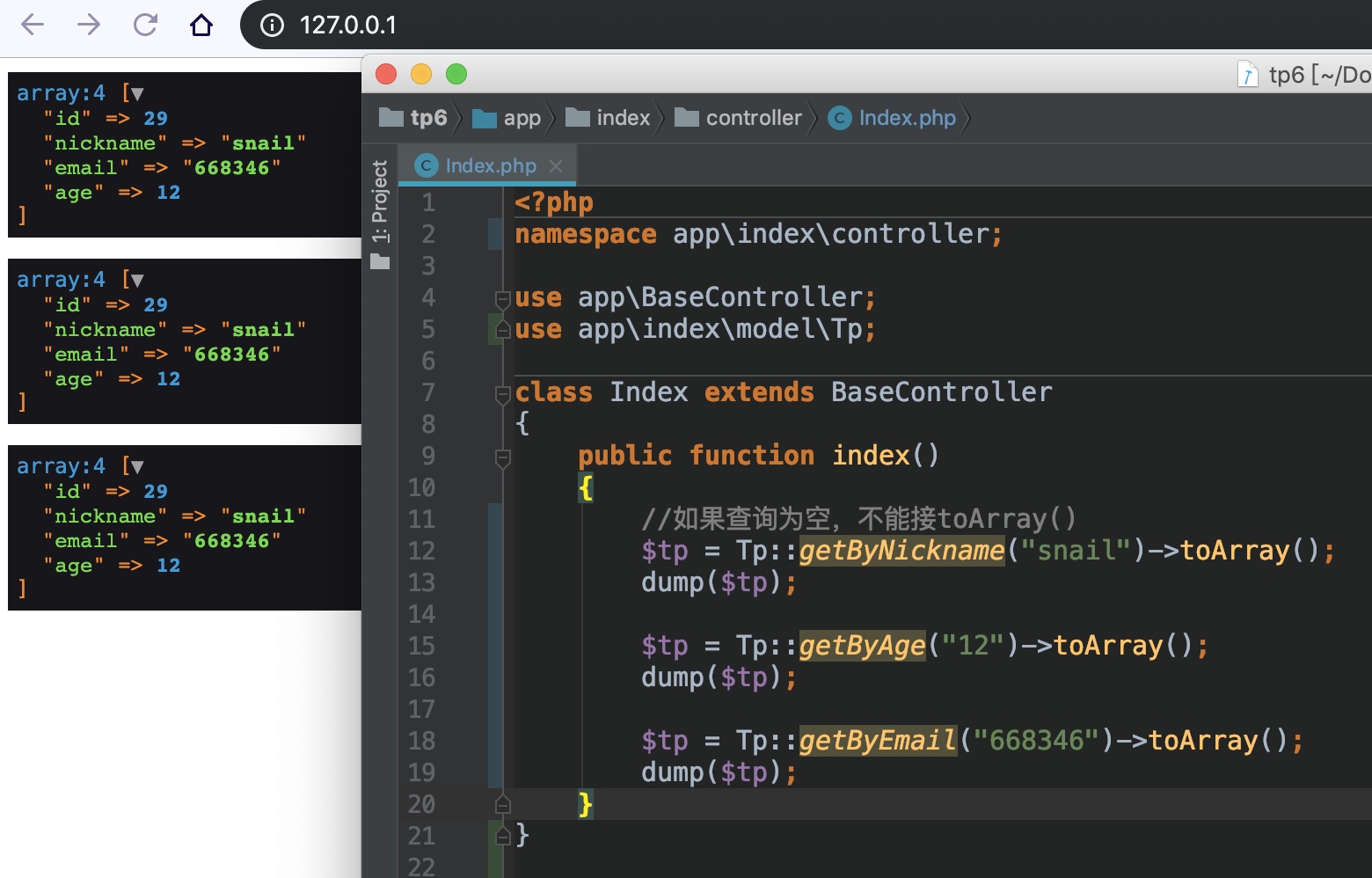Reload the browser page
The height and width of the screenshot is (878, 1372).
[145, 25]
